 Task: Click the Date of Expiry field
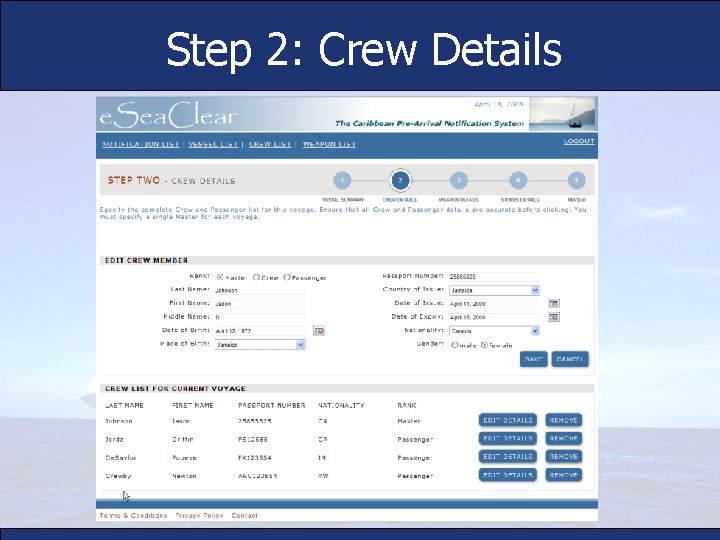click(494, 317)
